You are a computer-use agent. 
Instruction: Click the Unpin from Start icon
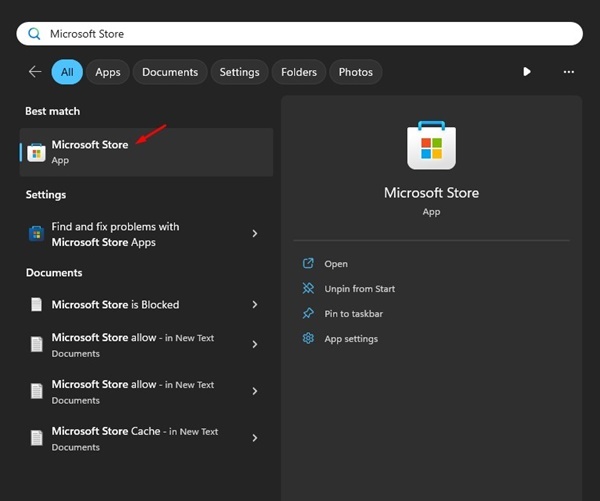tap(308, 289)
